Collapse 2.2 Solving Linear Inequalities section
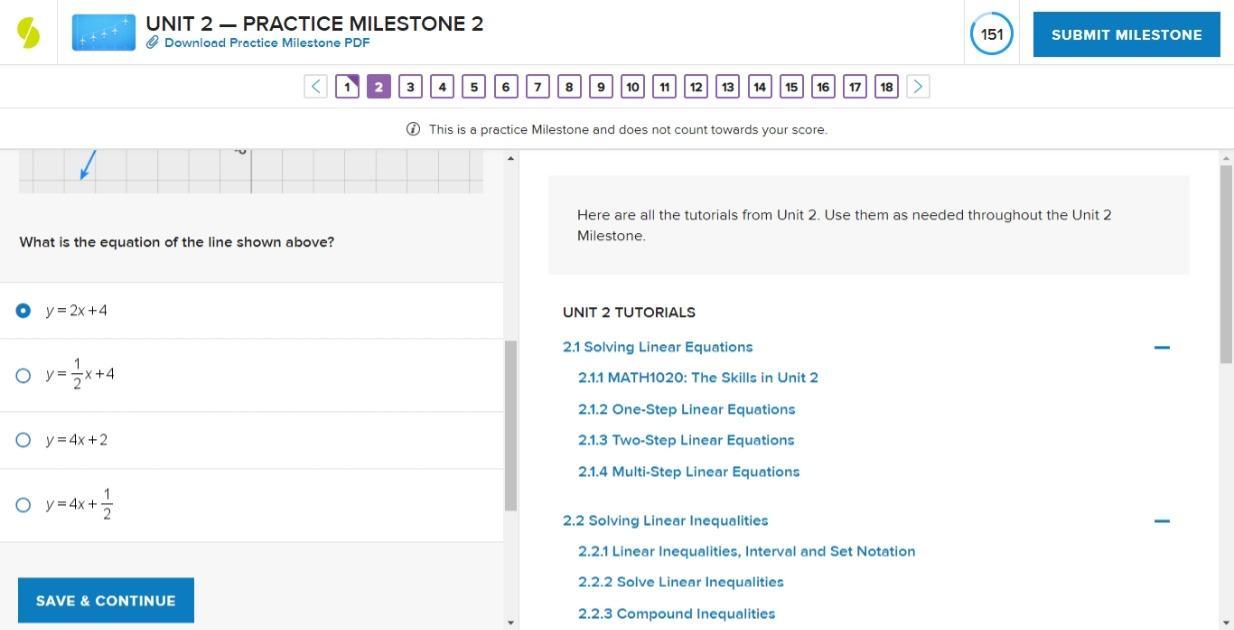This screenshot has height=630, width=1234. point(1161,521)
